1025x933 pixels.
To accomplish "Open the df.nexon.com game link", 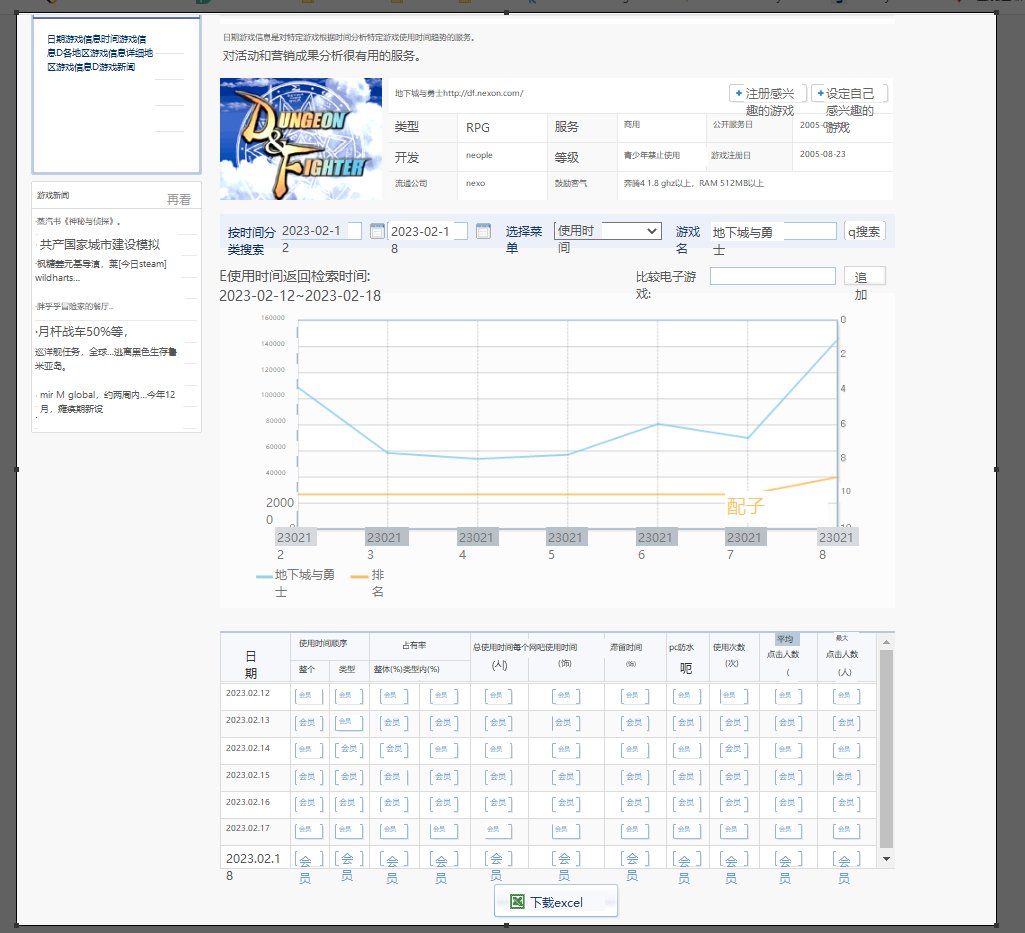I will [x=483, y=93].
